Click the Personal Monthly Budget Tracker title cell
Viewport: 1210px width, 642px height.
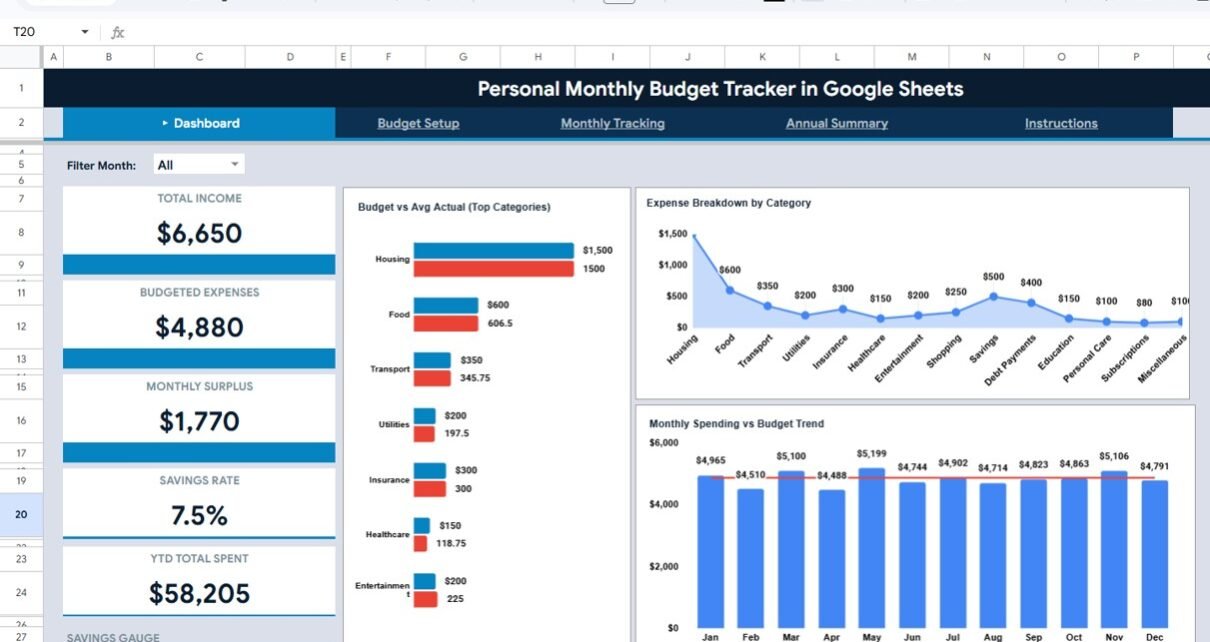coord(720,89)
